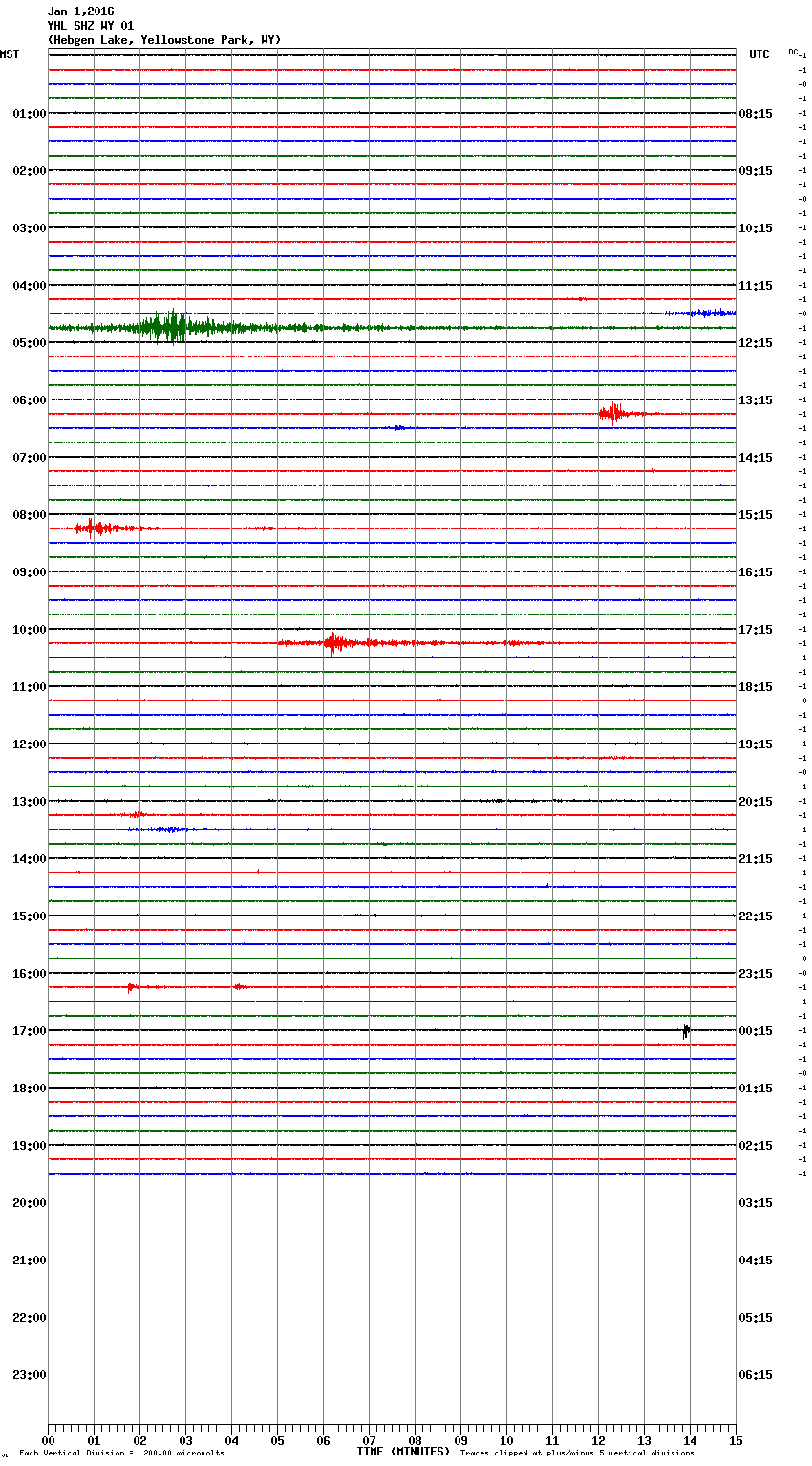Image resolution: width=812 pixels, height=1466 pixels.
Task: Select the station code "YHL SHZ WY 01"
Action: (91, 26)
